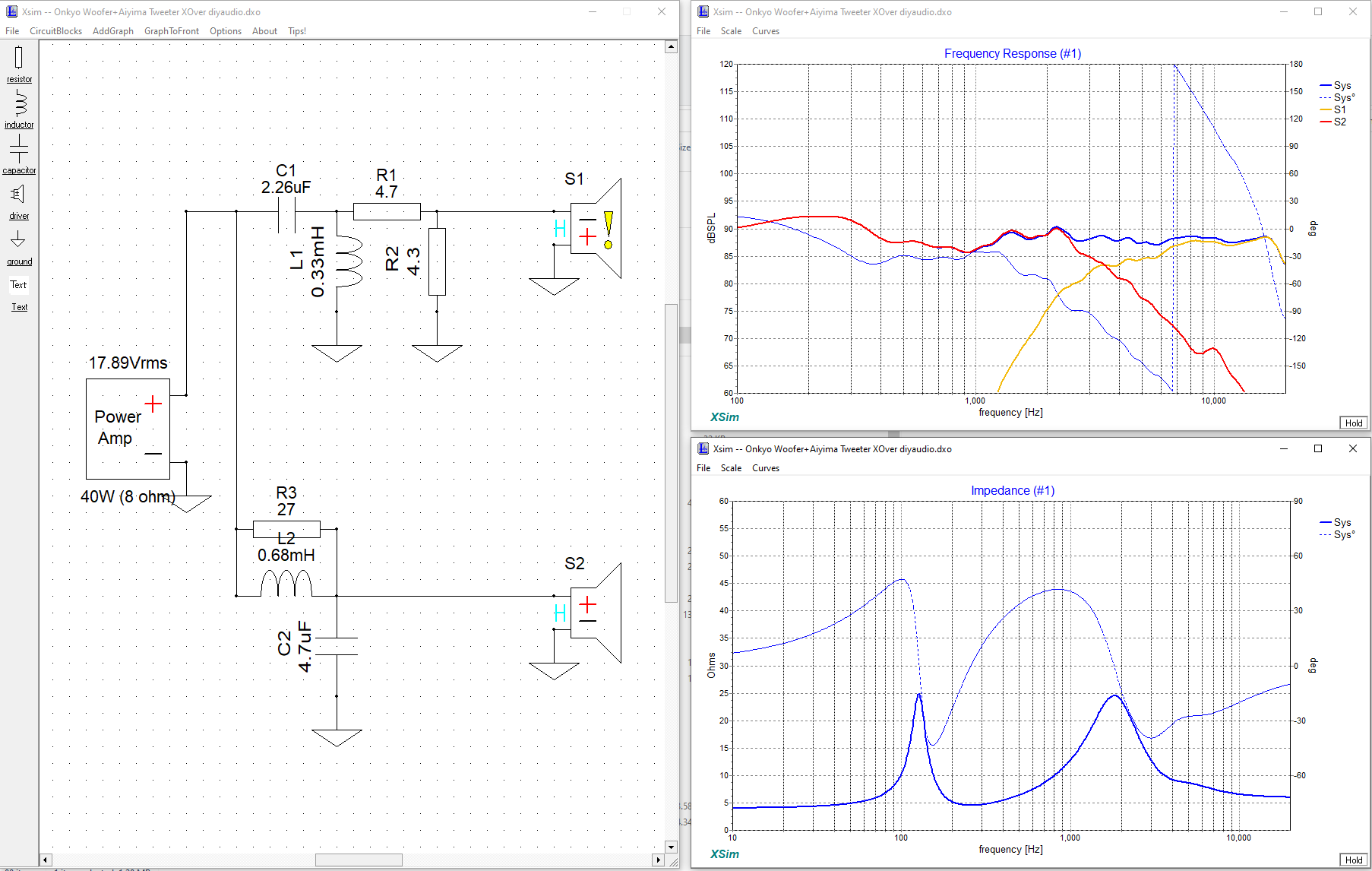This screenshot has height=871, width=1372.
Task: Click S1 legend entry in Frequency Response
Action: [1335, 109]
